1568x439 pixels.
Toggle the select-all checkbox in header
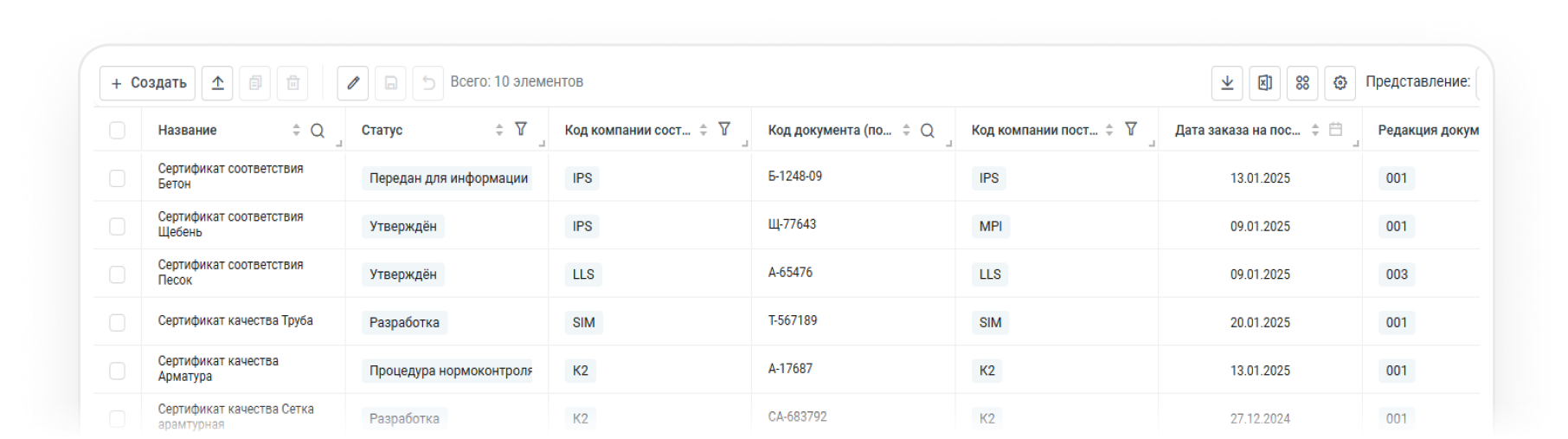coord(118,131)
